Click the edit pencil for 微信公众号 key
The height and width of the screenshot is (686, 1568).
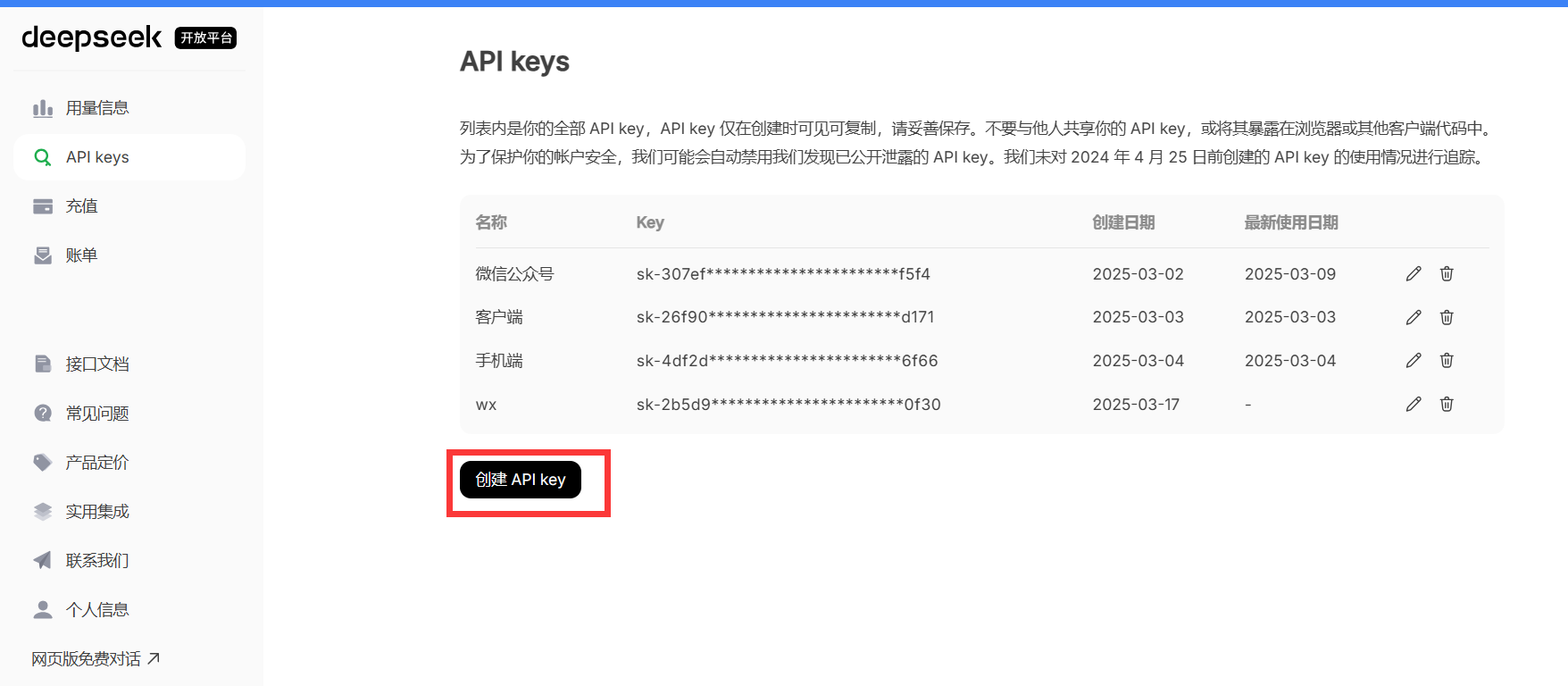[1414, 273]
